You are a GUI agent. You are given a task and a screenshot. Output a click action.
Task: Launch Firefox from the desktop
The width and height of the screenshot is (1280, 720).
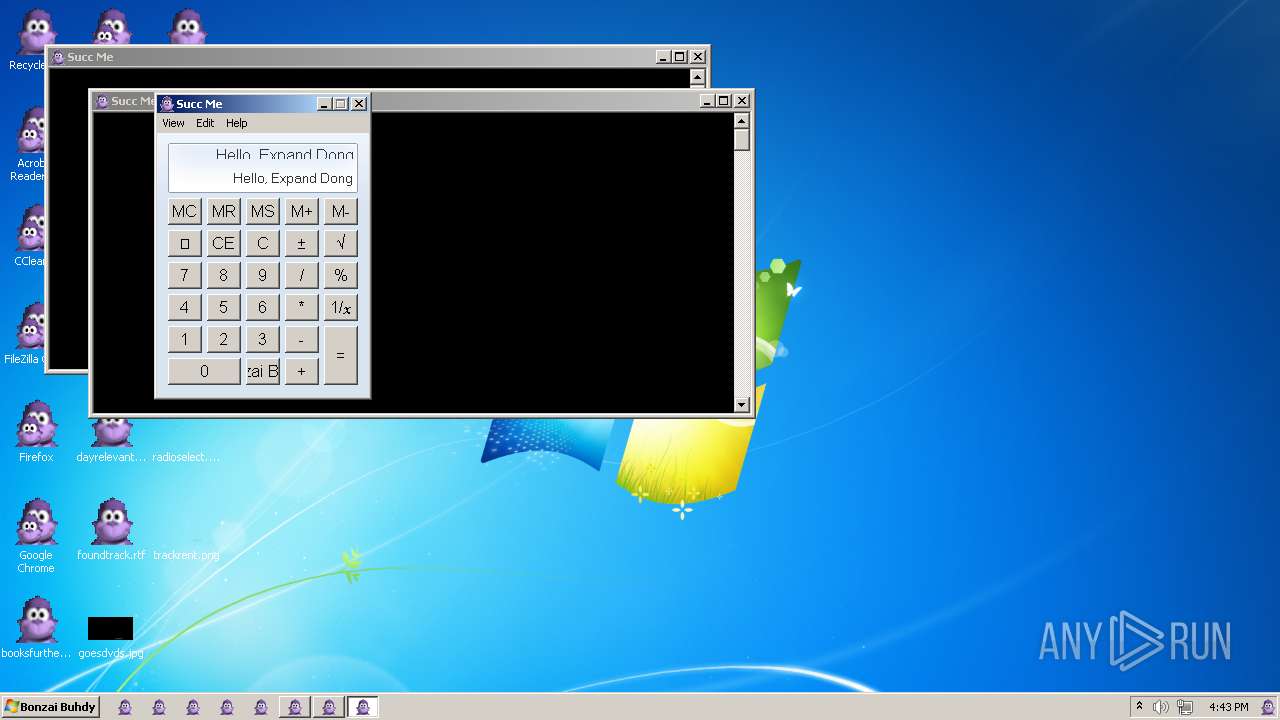(36, 432)
